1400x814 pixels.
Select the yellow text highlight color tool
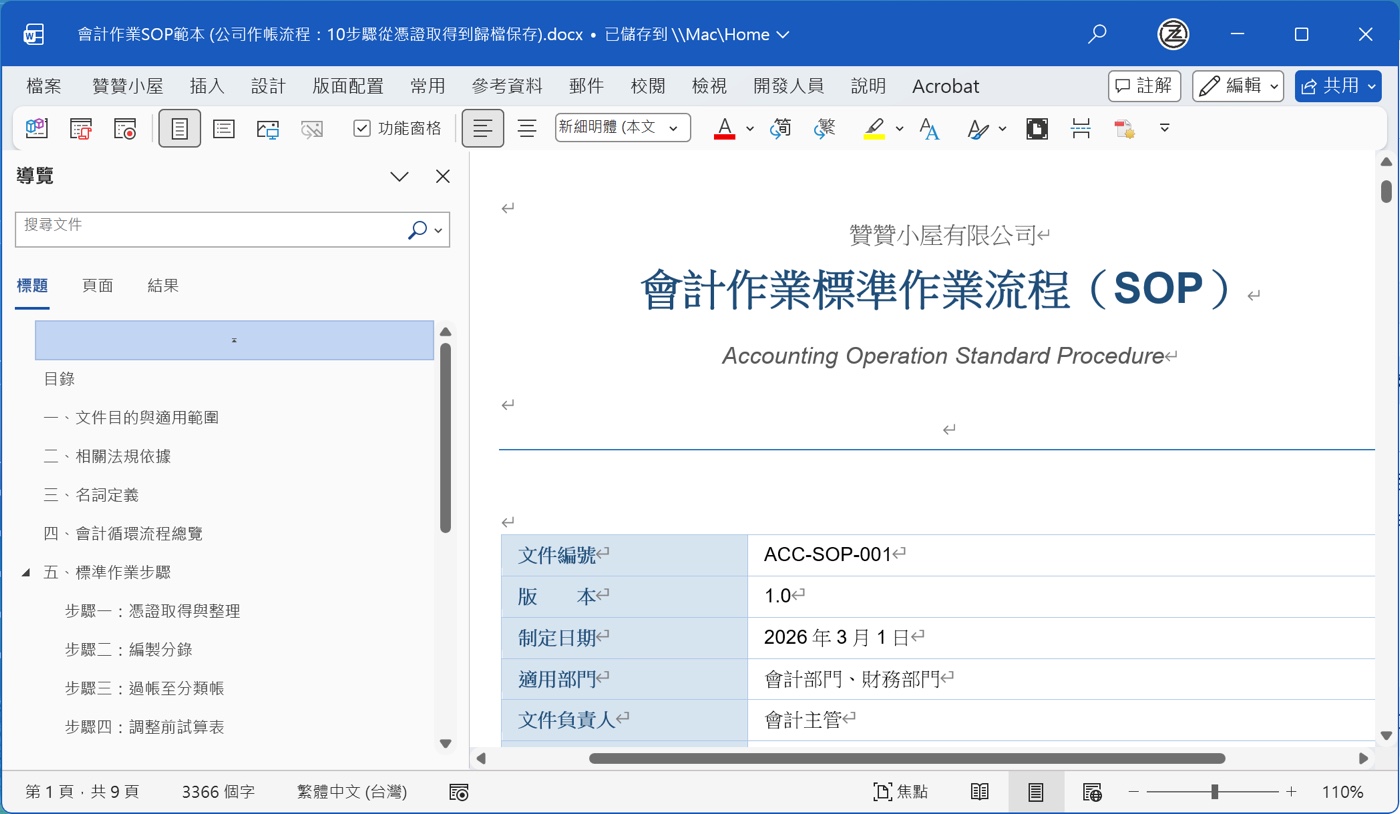(x=874, y=128)
